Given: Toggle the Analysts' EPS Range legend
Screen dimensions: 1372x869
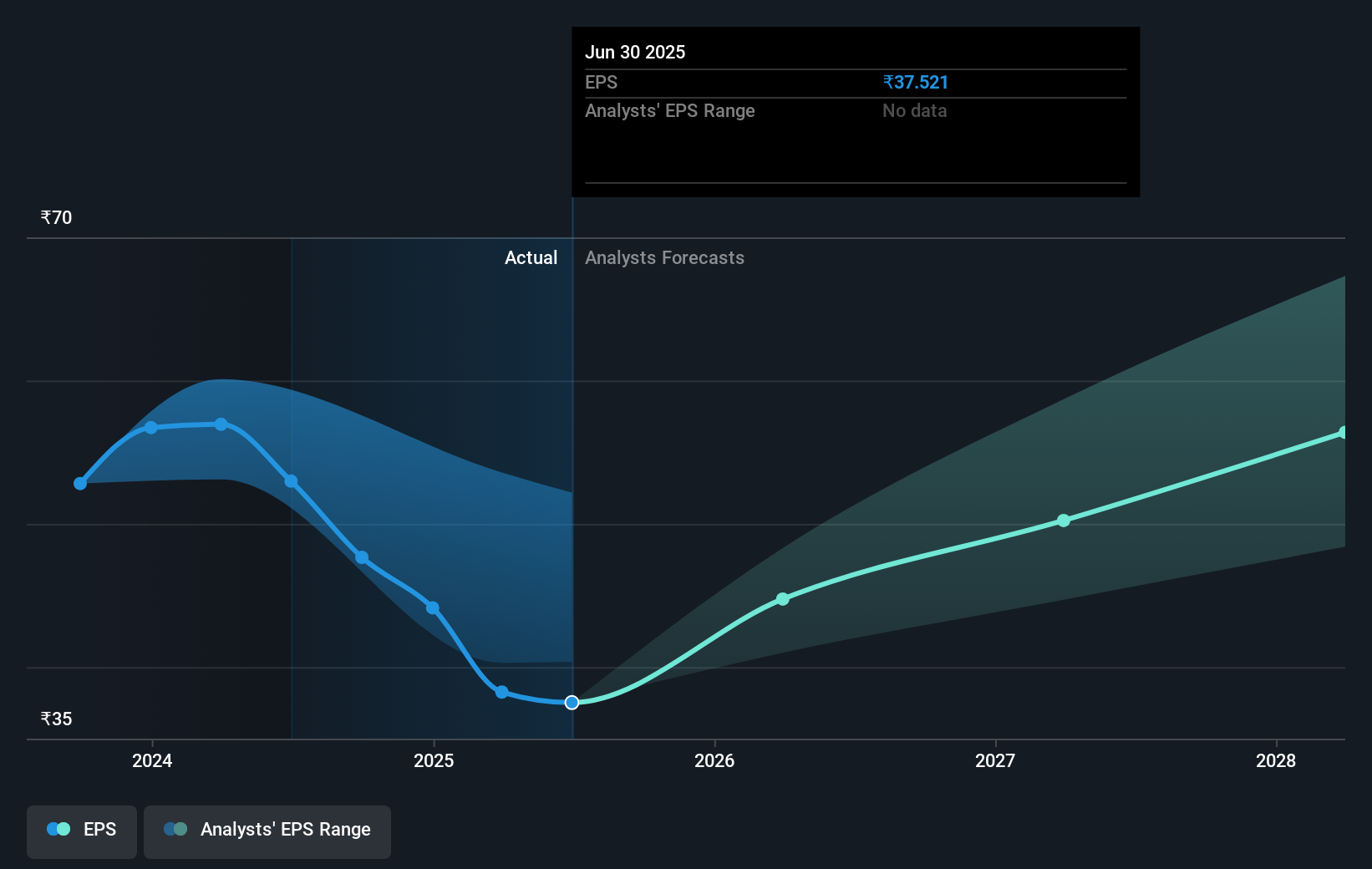Looking at the screenshot, I should [267, 831].
